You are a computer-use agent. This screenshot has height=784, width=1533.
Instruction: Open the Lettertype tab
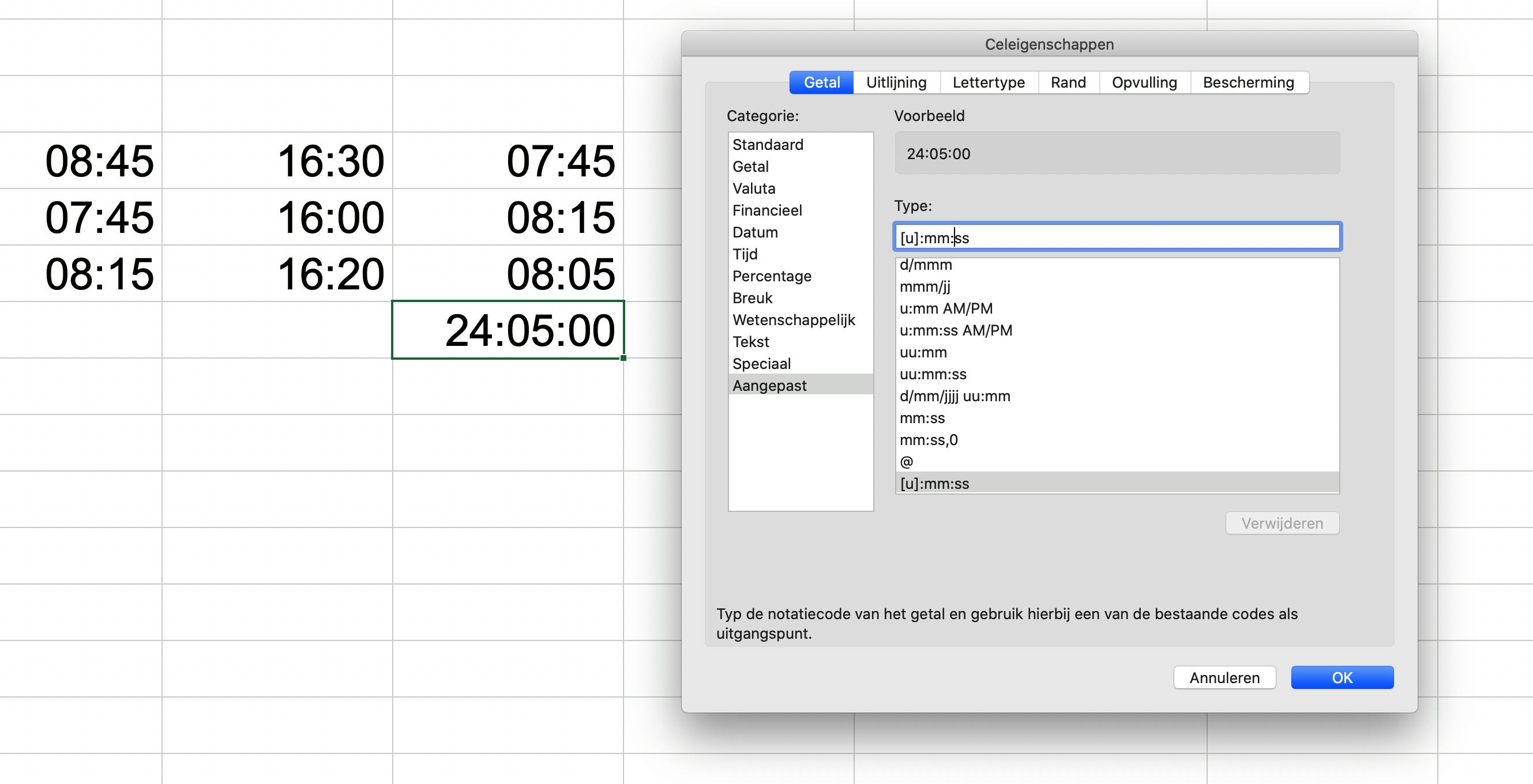pos(989,82)
